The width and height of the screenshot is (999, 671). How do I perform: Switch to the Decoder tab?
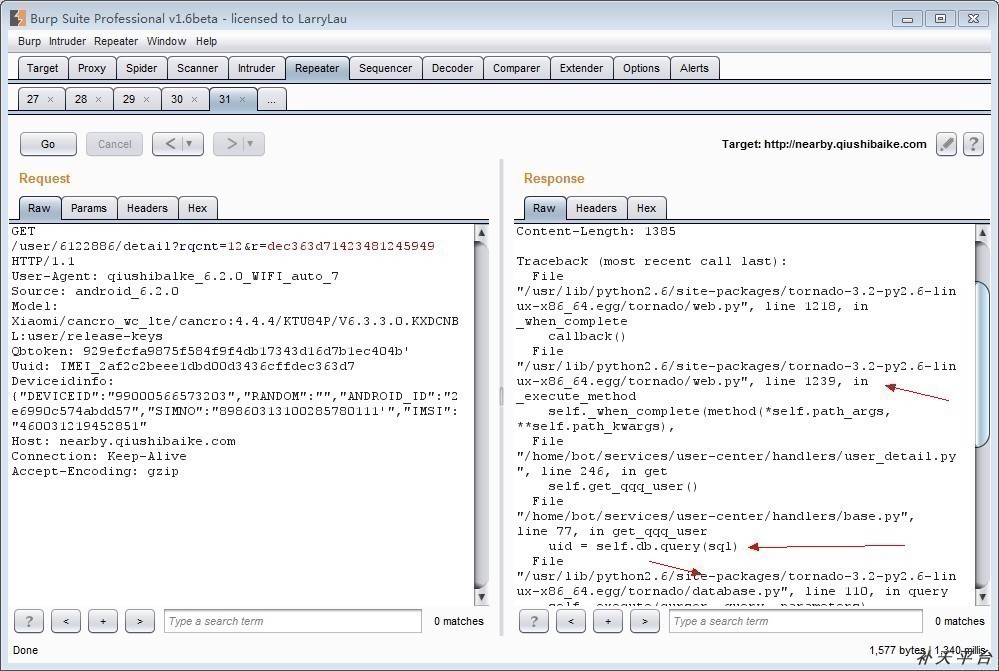[x=452, y=68]
